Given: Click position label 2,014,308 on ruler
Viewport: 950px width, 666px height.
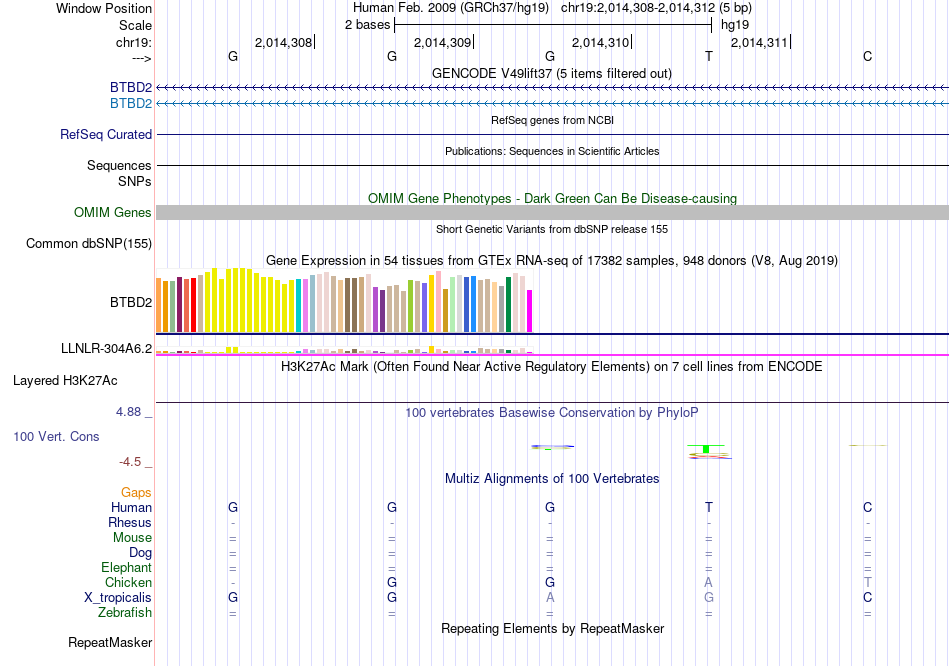Looking at the screenshot, I should tap(283, 42).
